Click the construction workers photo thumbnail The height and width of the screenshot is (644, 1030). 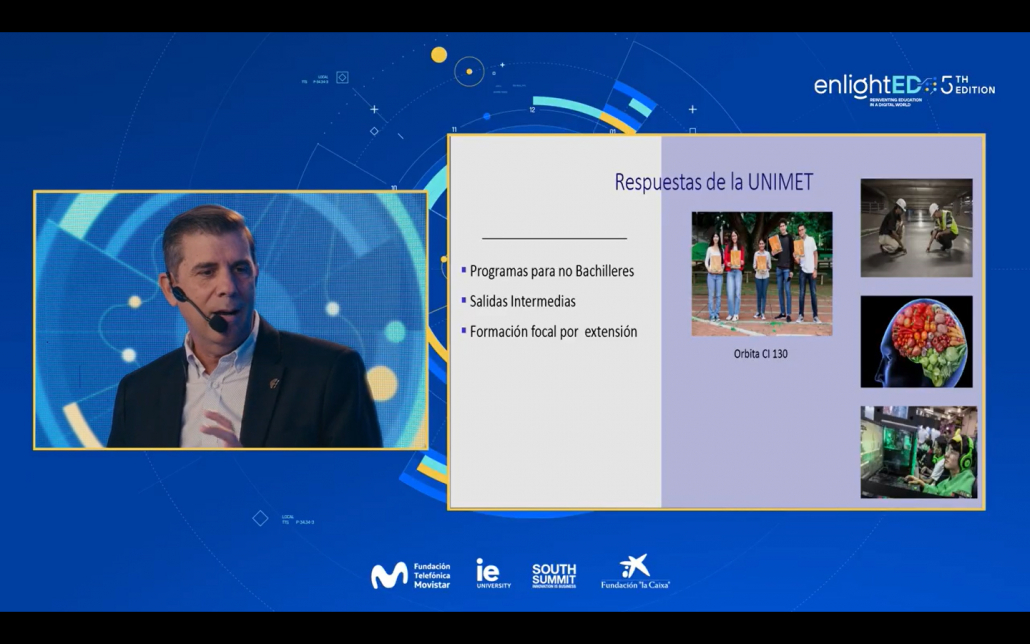[x=916, y=227]
